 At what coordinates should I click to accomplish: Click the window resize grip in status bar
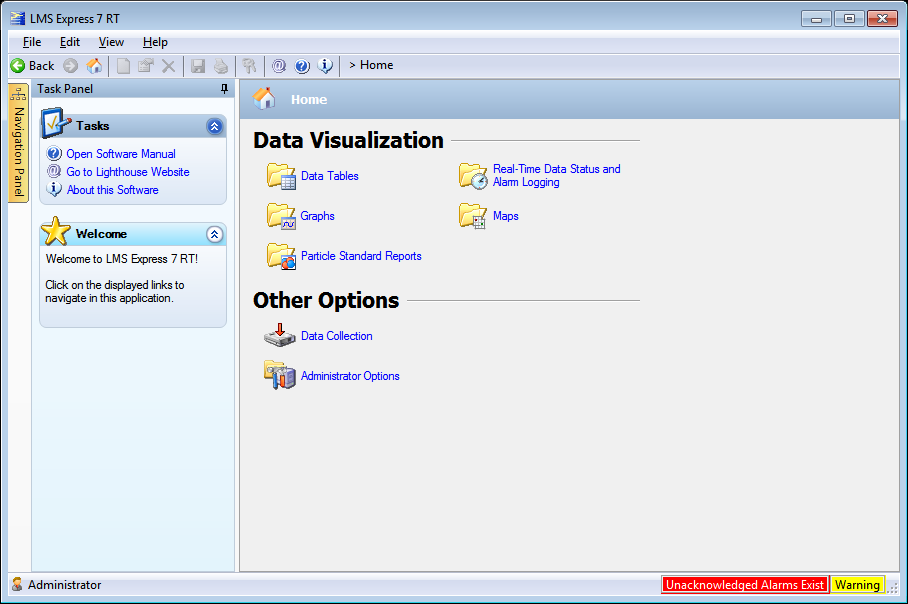click(x=893, y=587)
